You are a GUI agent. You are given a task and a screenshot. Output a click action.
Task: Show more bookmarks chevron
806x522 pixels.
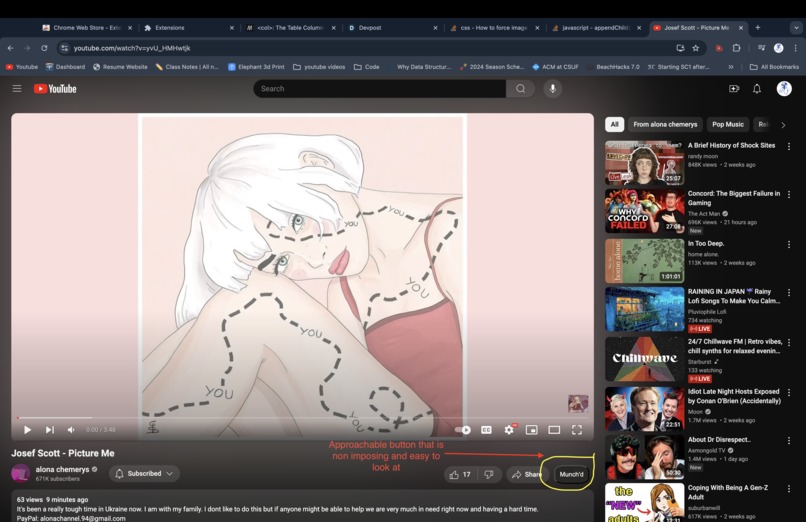[731, 67]
